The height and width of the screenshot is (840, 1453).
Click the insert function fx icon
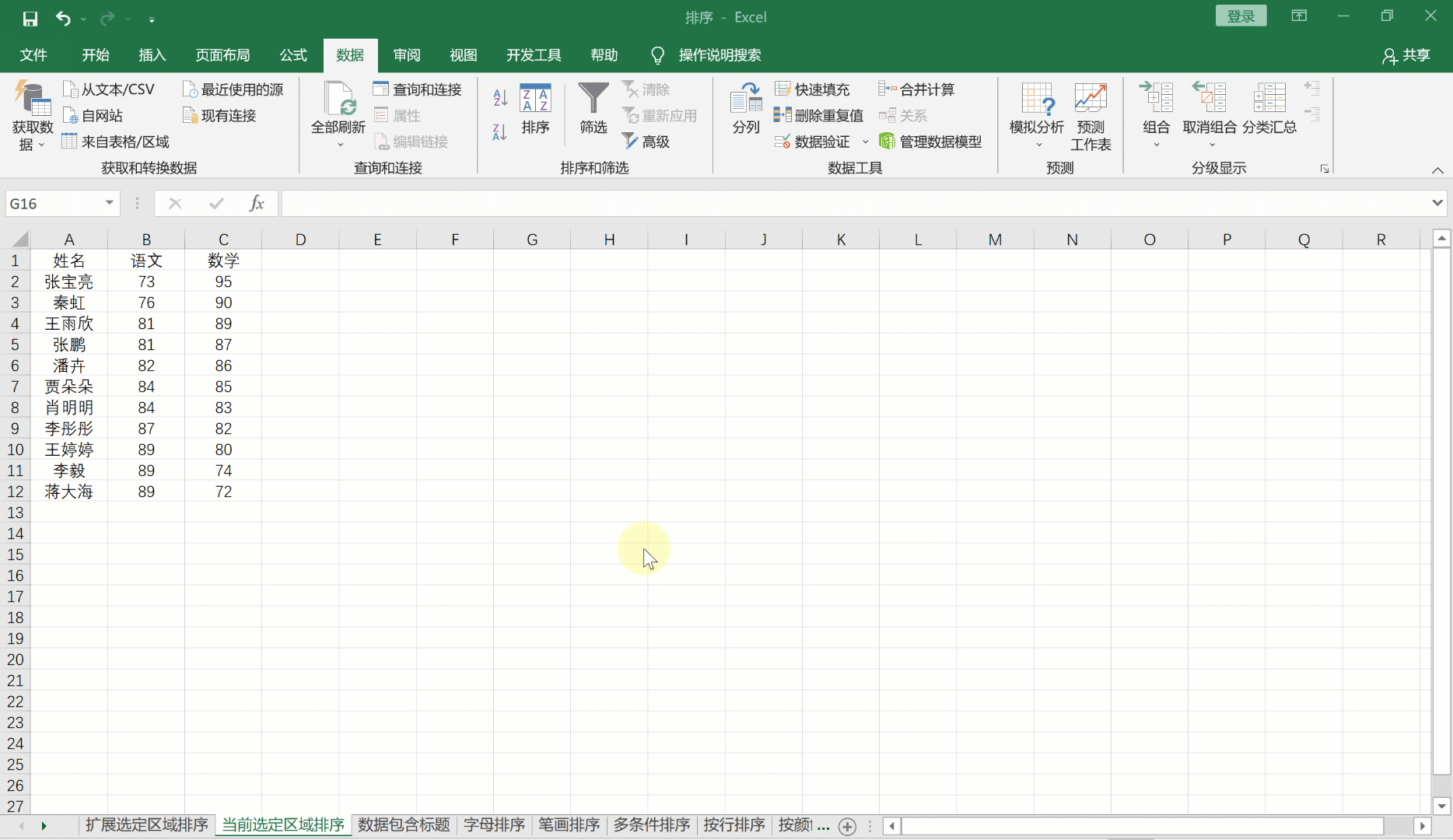tap(257, 204)
